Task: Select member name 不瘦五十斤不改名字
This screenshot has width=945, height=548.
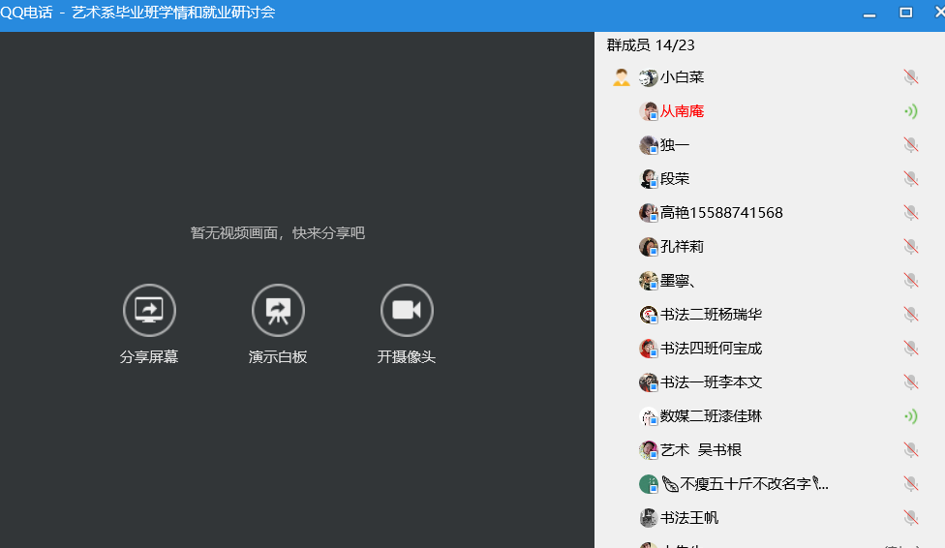Action: (x=745, y=483)
